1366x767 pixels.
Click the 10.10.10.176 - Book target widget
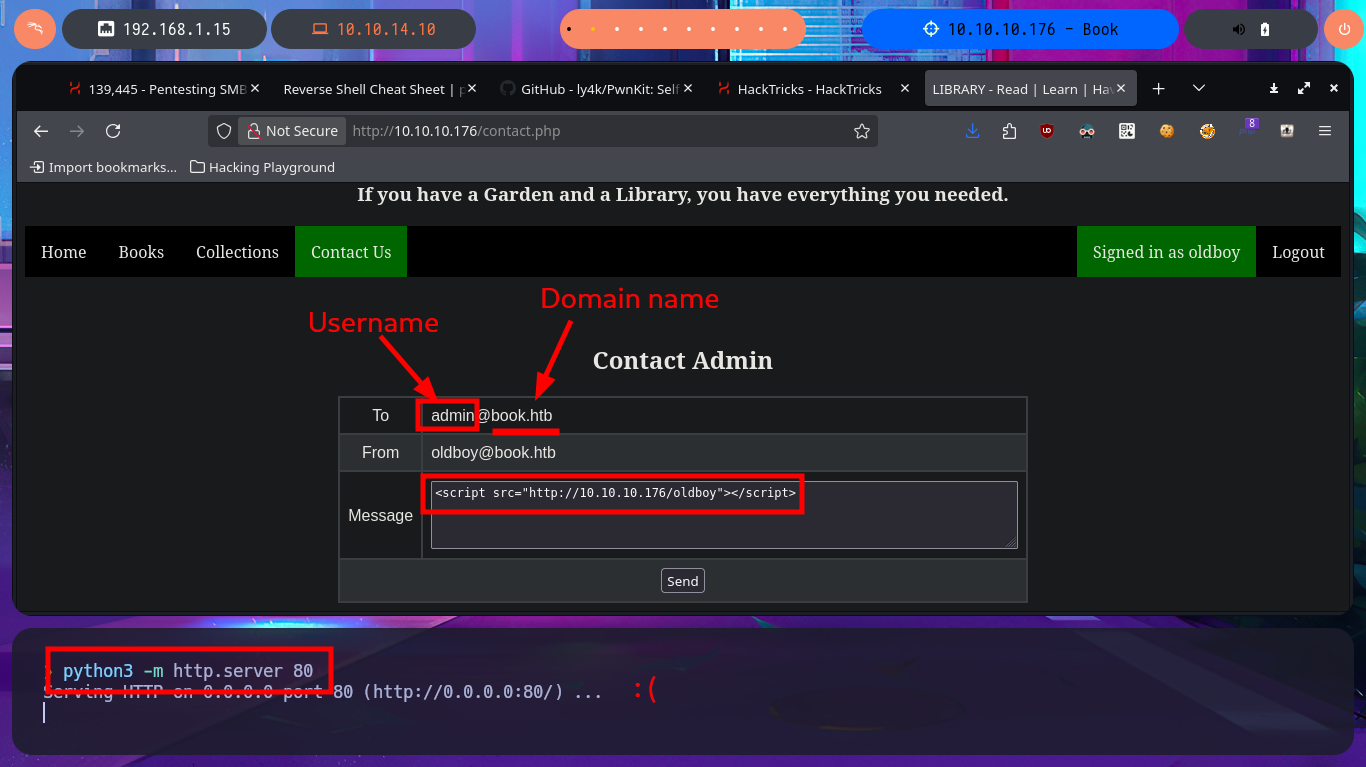1020,29
